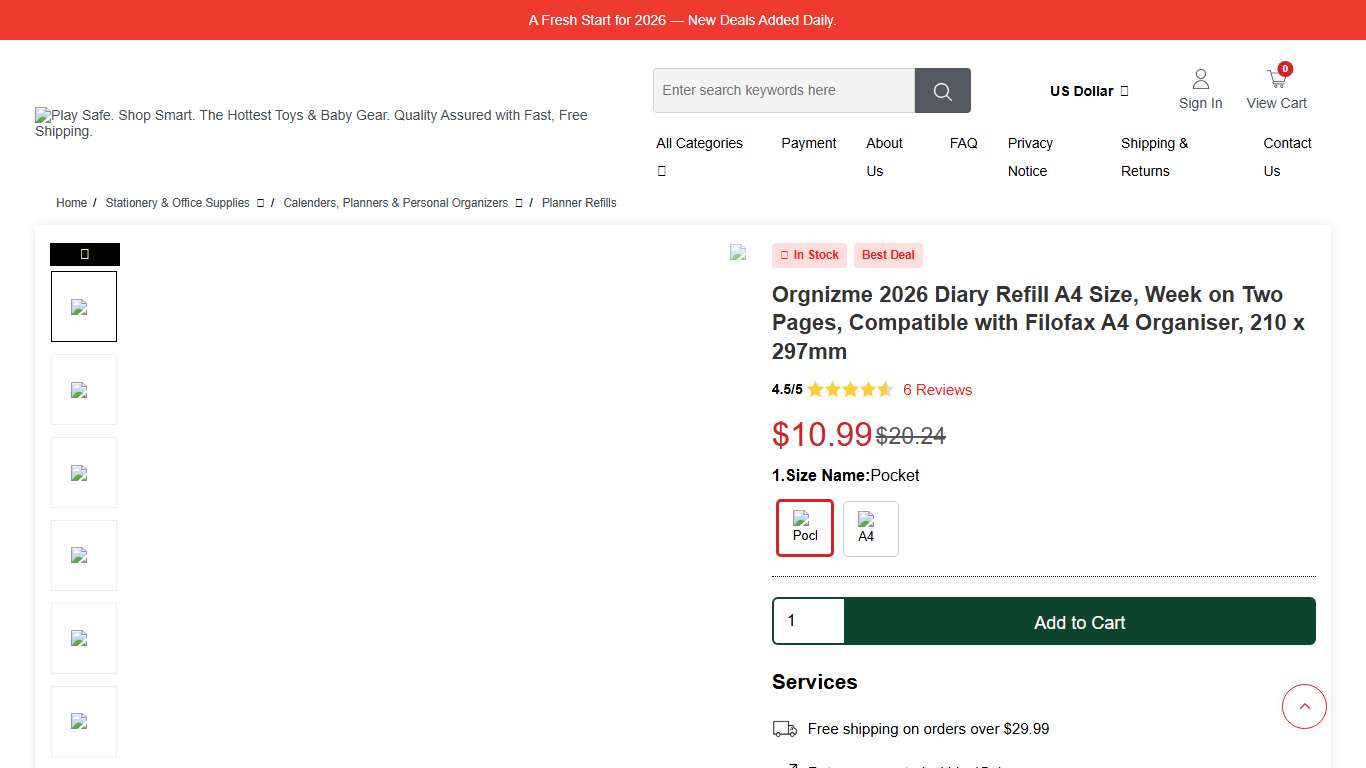Open the Sign In account icon
1366x768 pixels.
[x=1200, y=78]
